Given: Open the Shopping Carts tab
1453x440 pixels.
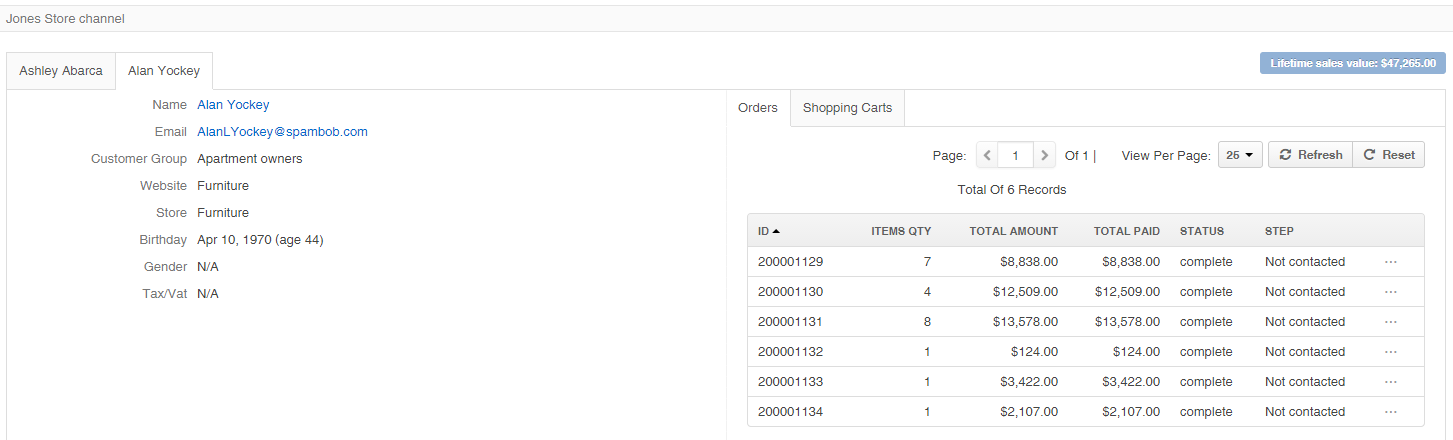Looking at the screenshot, I should [x=847, y=108].
